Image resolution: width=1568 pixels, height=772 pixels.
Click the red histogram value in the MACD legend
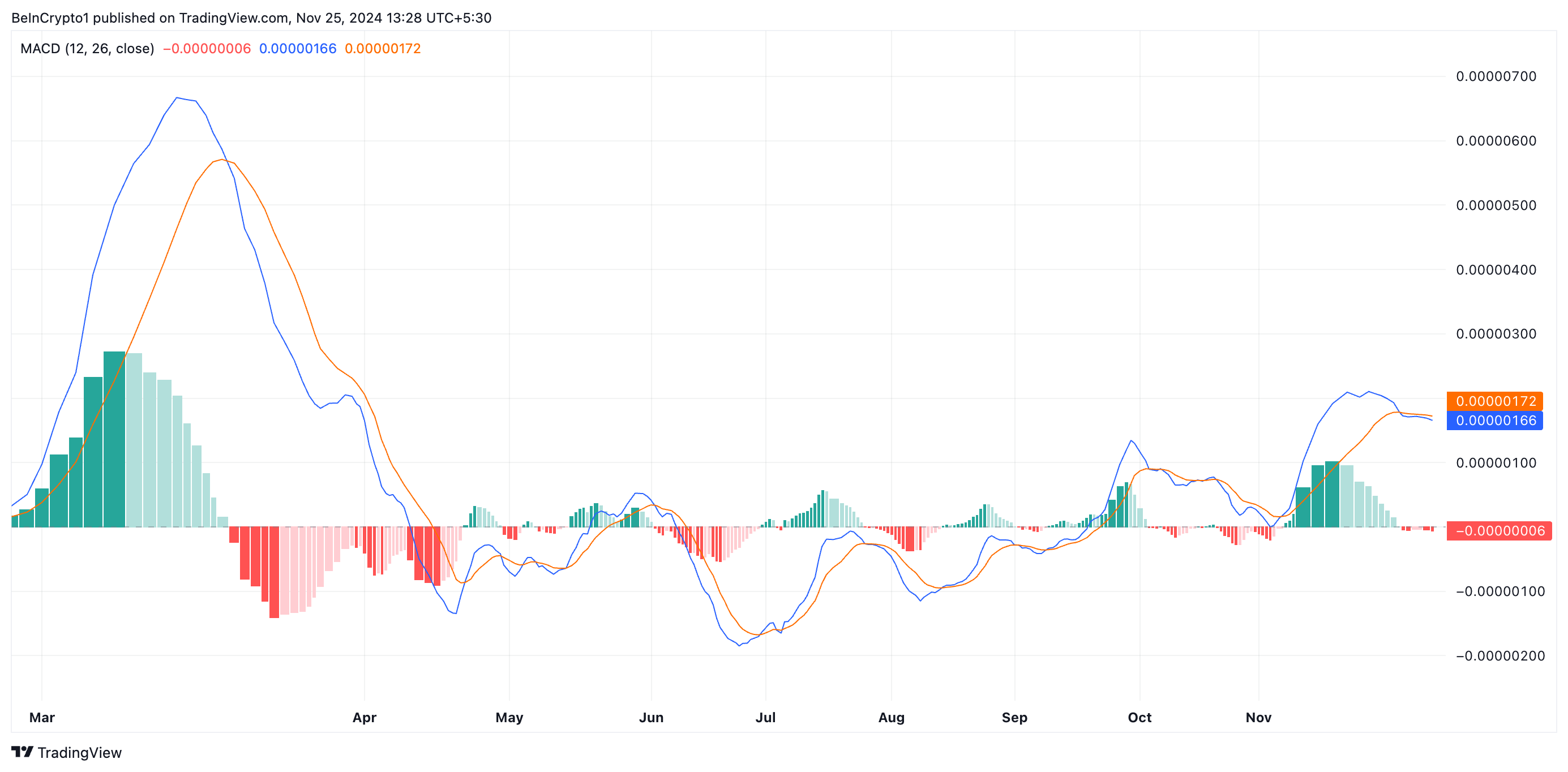pos(207,49)
